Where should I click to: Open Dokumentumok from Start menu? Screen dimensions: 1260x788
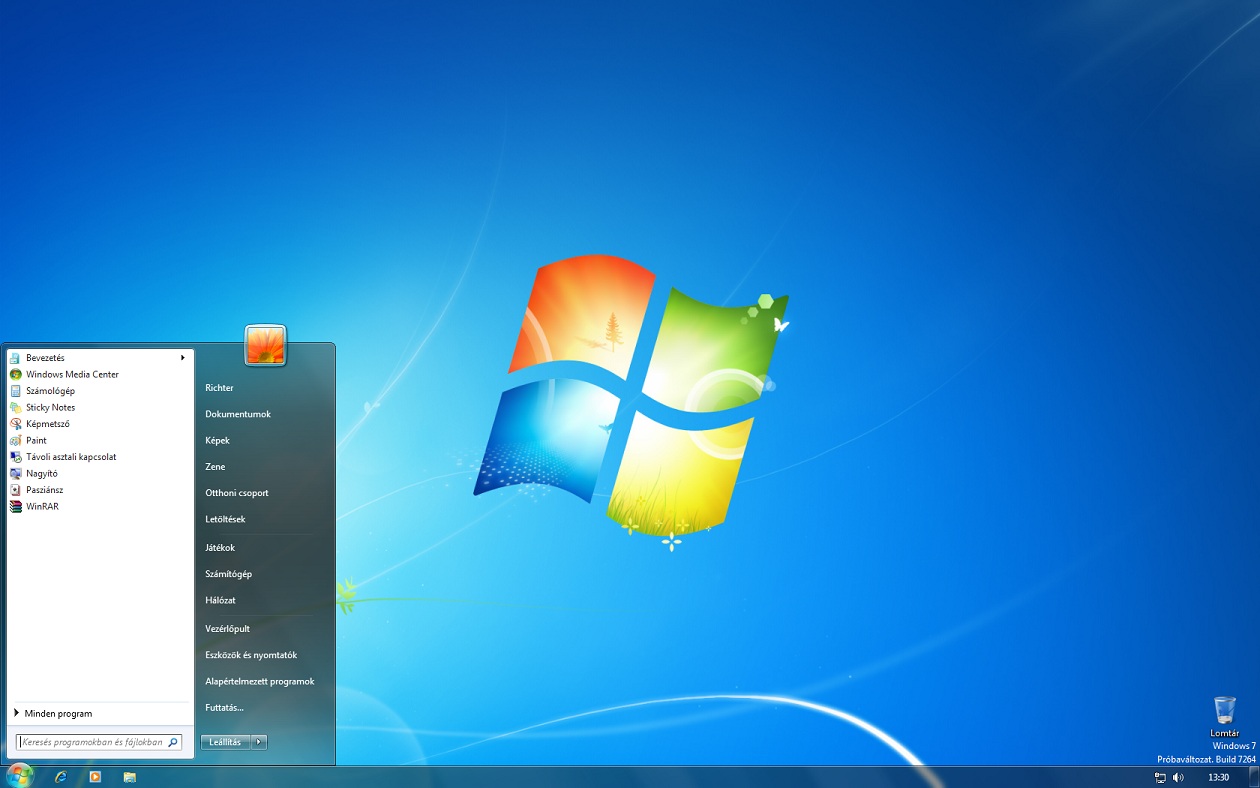238,414
